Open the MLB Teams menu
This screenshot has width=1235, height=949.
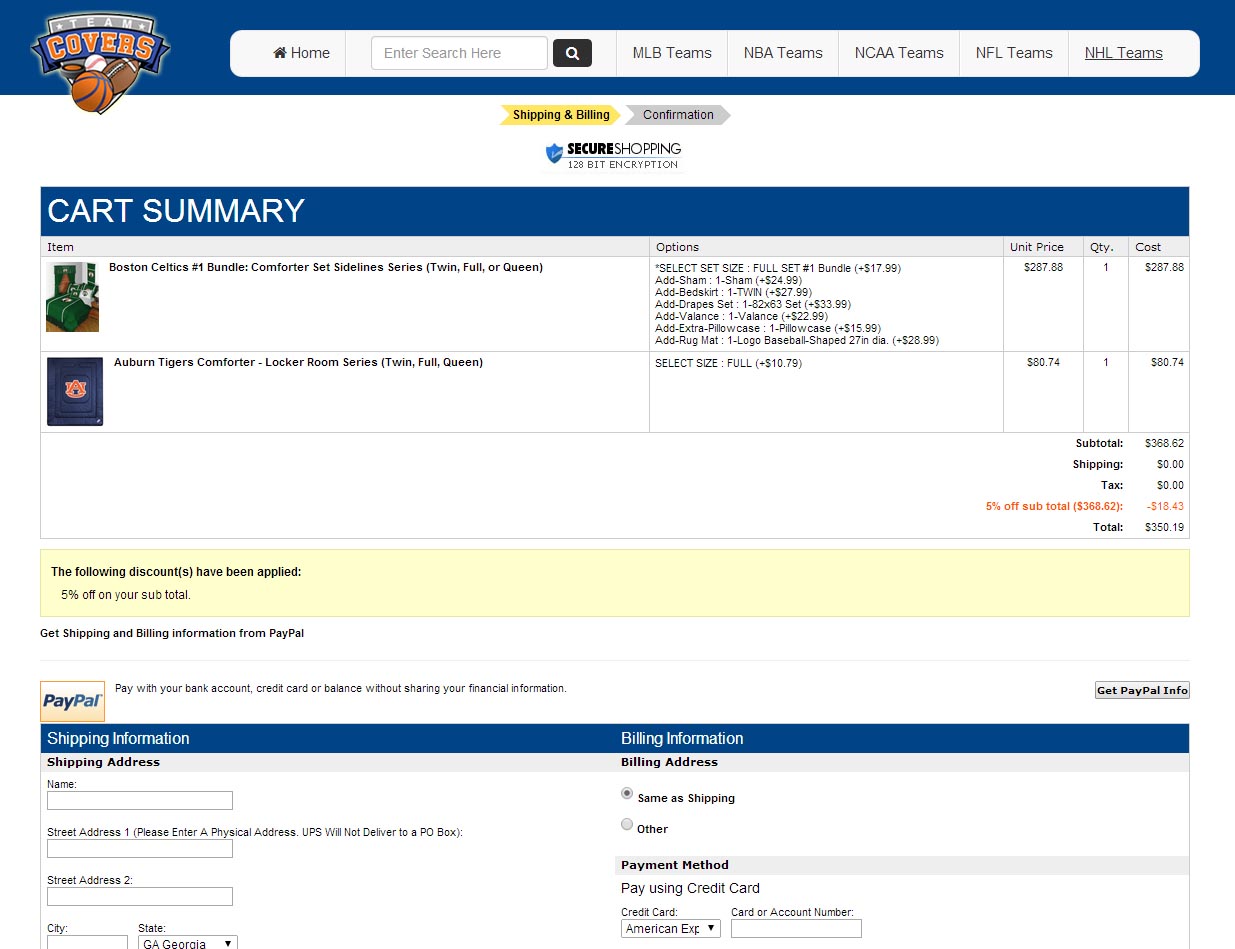[672, 53]
